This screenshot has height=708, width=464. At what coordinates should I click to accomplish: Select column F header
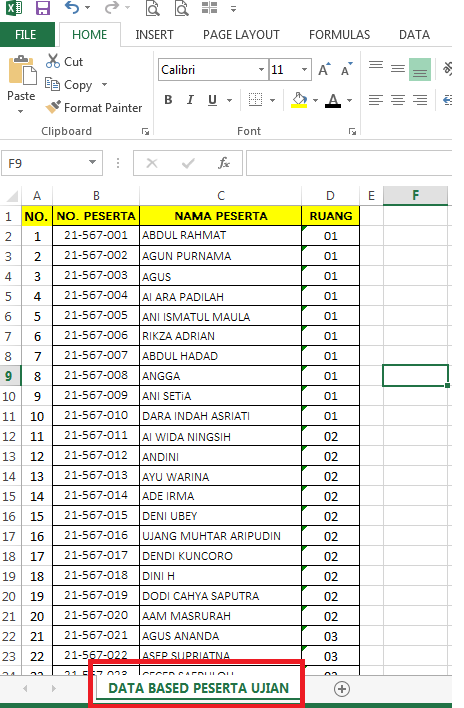pos(415,196)
